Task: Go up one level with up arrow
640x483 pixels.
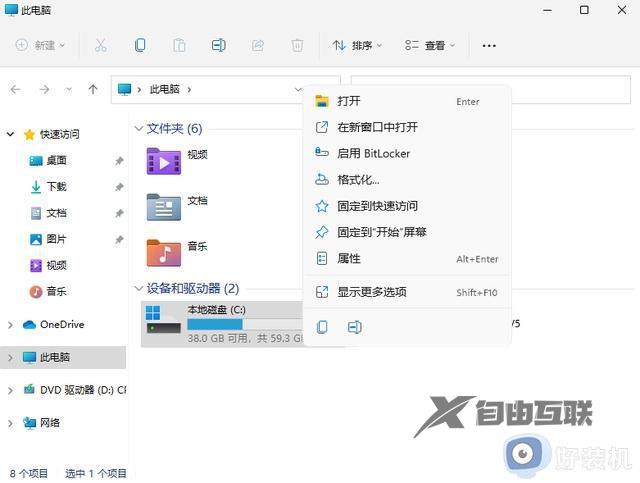Action: tap(93, 89)
